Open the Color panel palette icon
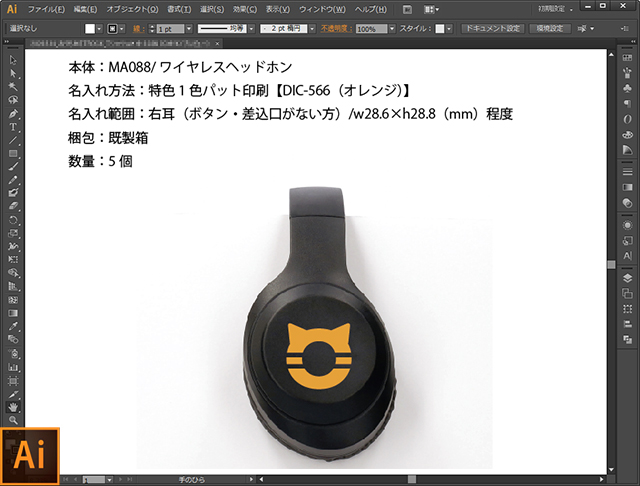The image size is (640, 486). pyautogui.click(x=627, y=135)
